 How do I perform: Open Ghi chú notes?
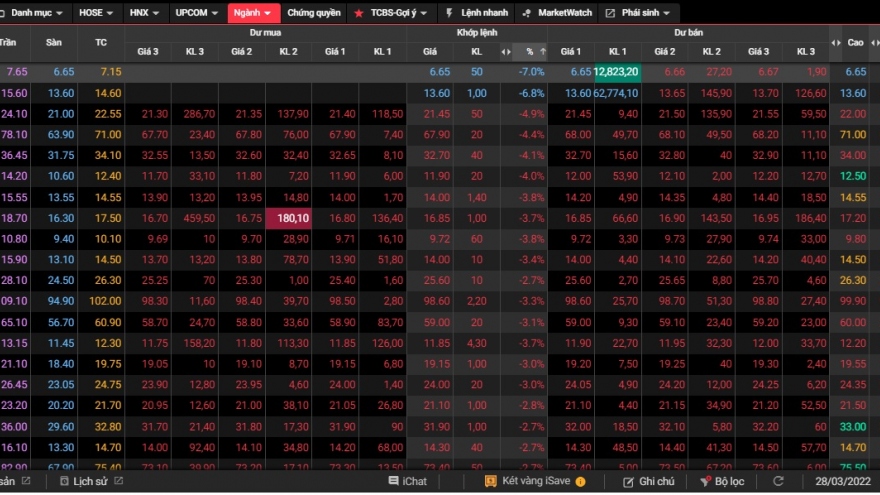click(649, 482)
